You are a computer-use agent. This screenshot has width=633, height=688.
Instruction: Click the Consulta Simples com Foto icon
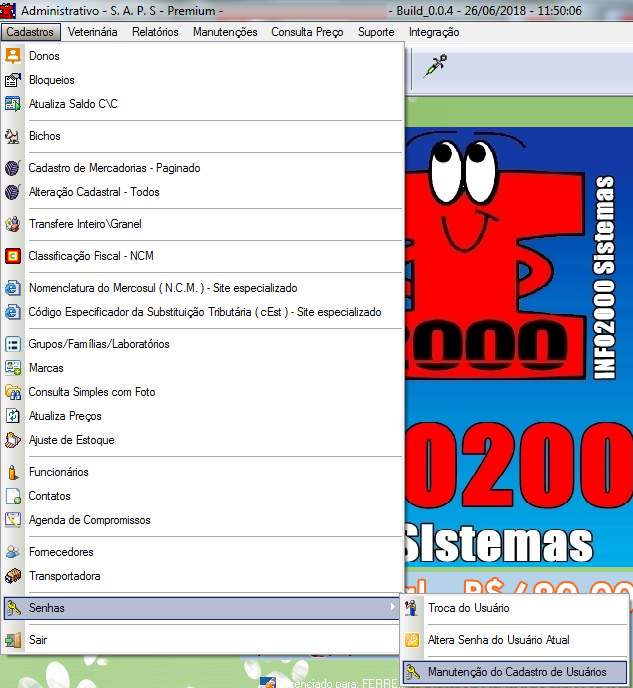tap(13, 392)
